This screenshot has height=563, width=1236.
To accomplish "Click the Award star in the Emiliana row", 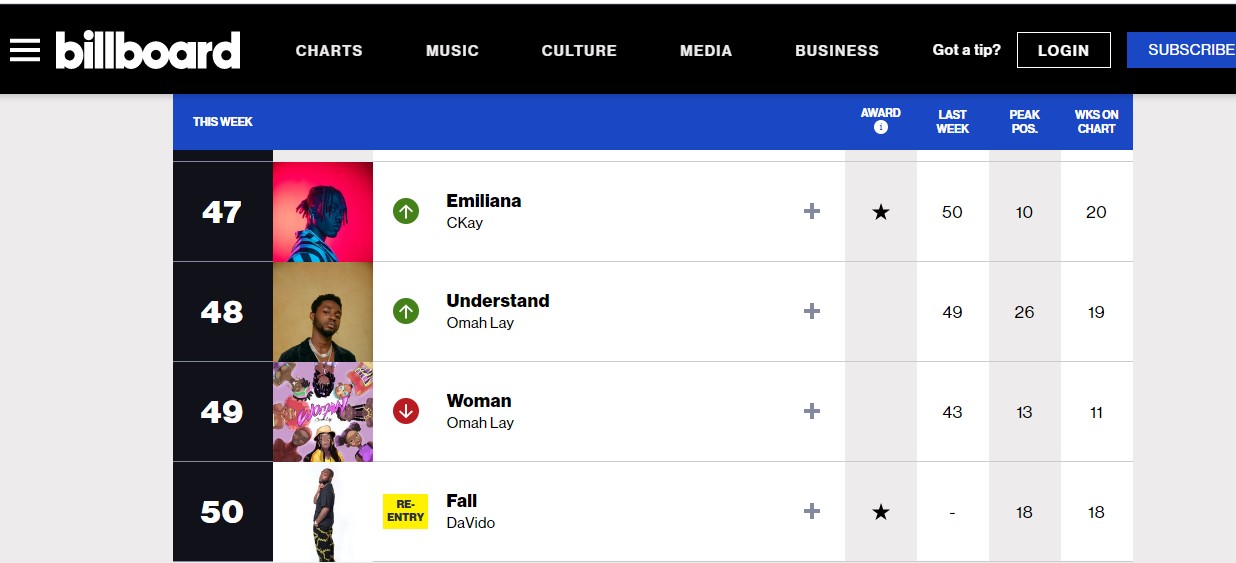I will (x=881, y=212).
